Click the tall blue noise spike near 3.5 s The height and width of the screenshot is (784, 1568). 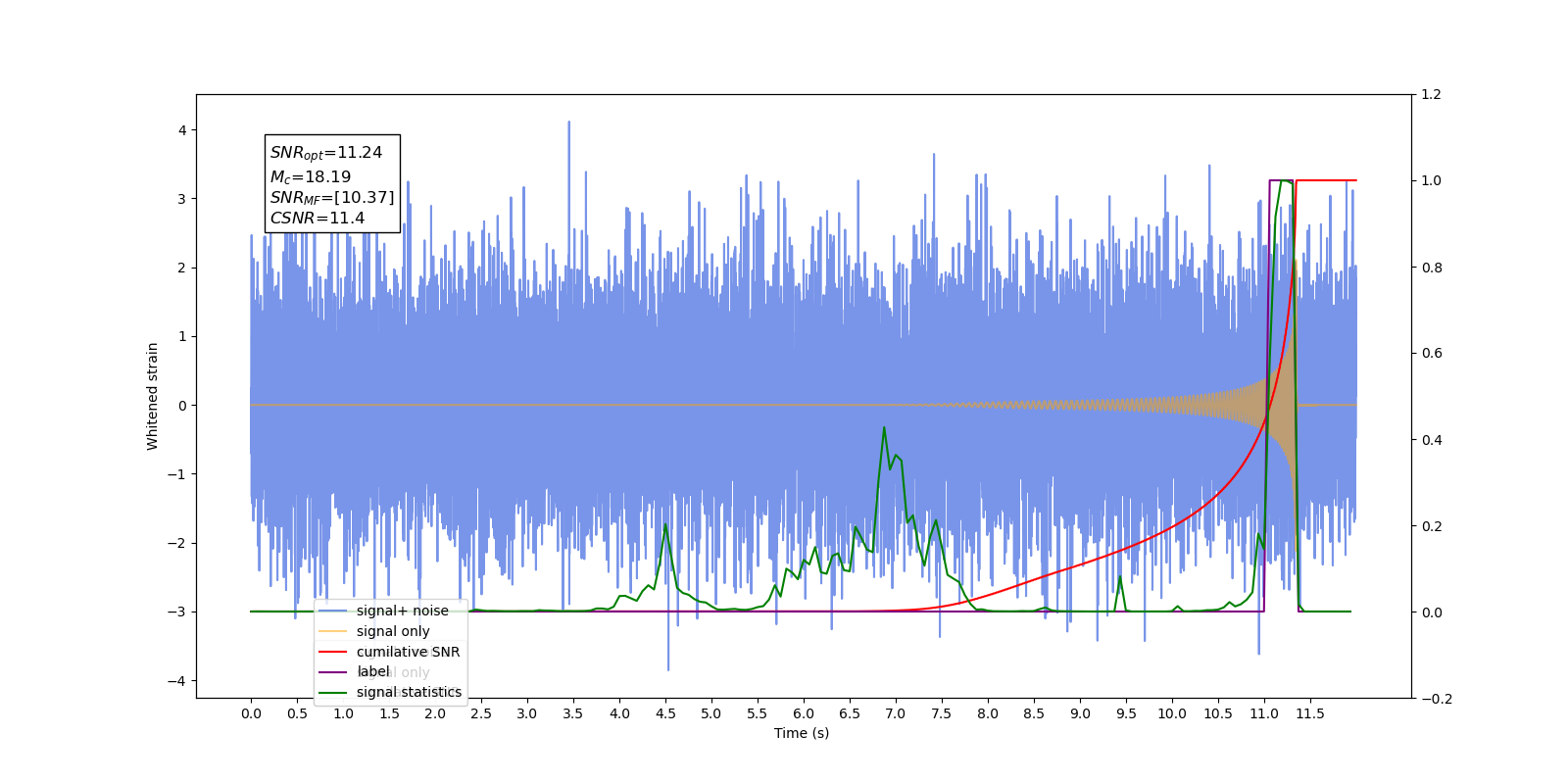point(569,123)
